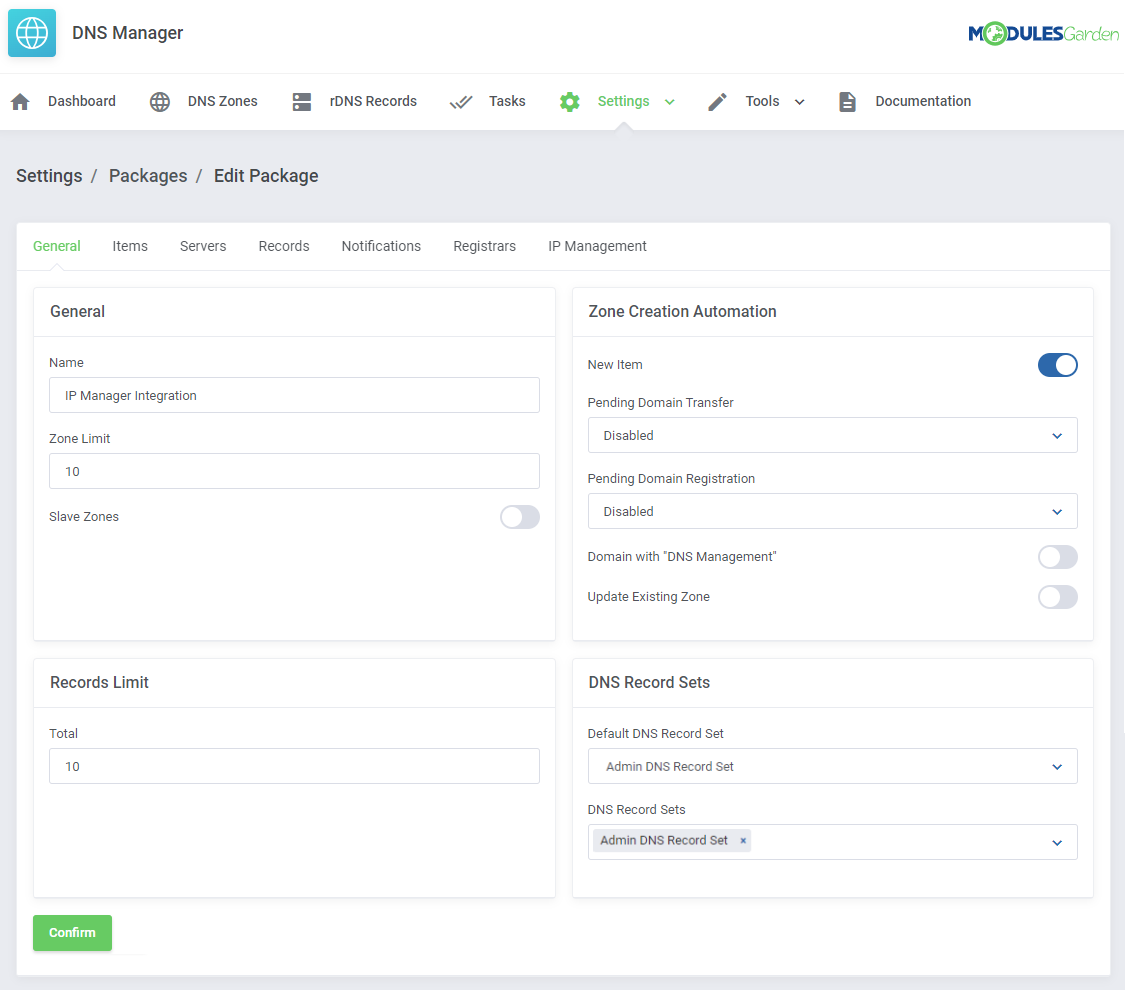Expand the Tools menu chevron
The height and width of the screenshot is (990, 1125).
point(799,102)
